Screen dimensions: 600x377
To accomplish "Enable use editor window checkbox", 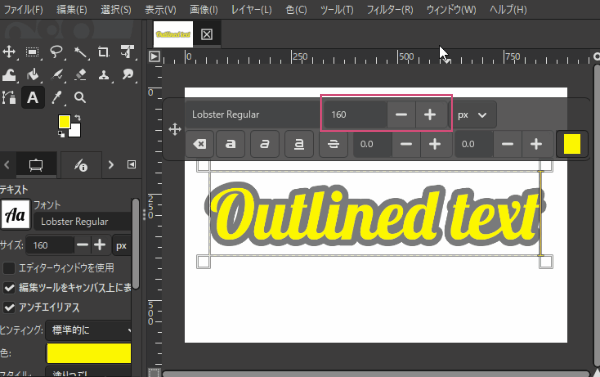I will (9, 268).
